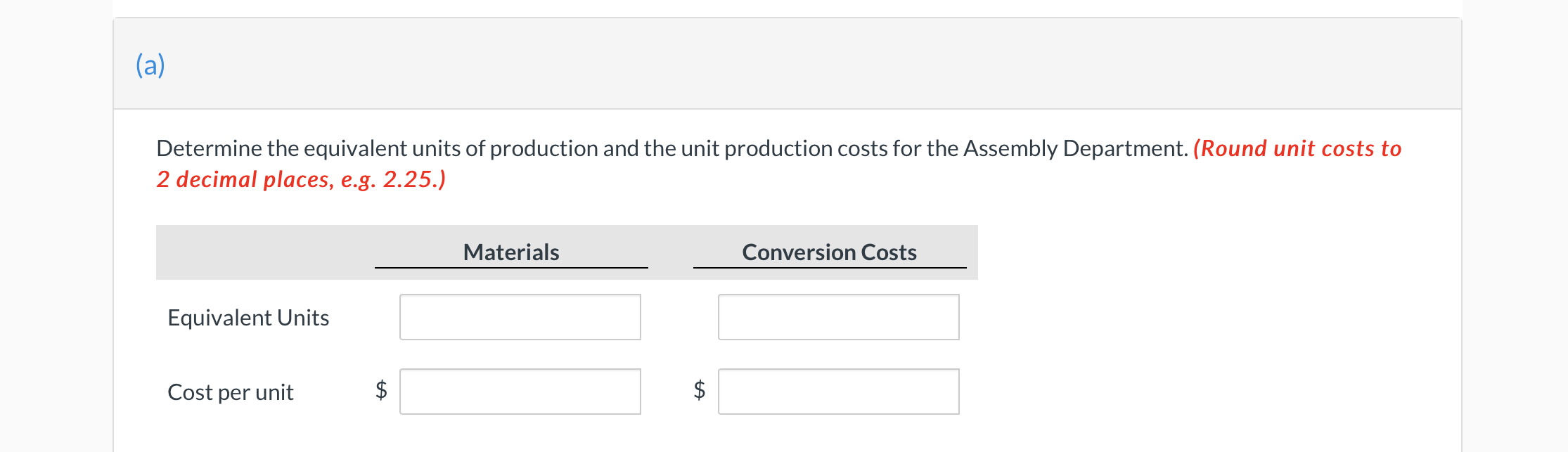Click the words 'Assembly Department' in the instructions
The width and height of the screenshot is (1568, 452).
pos(1074,148)
